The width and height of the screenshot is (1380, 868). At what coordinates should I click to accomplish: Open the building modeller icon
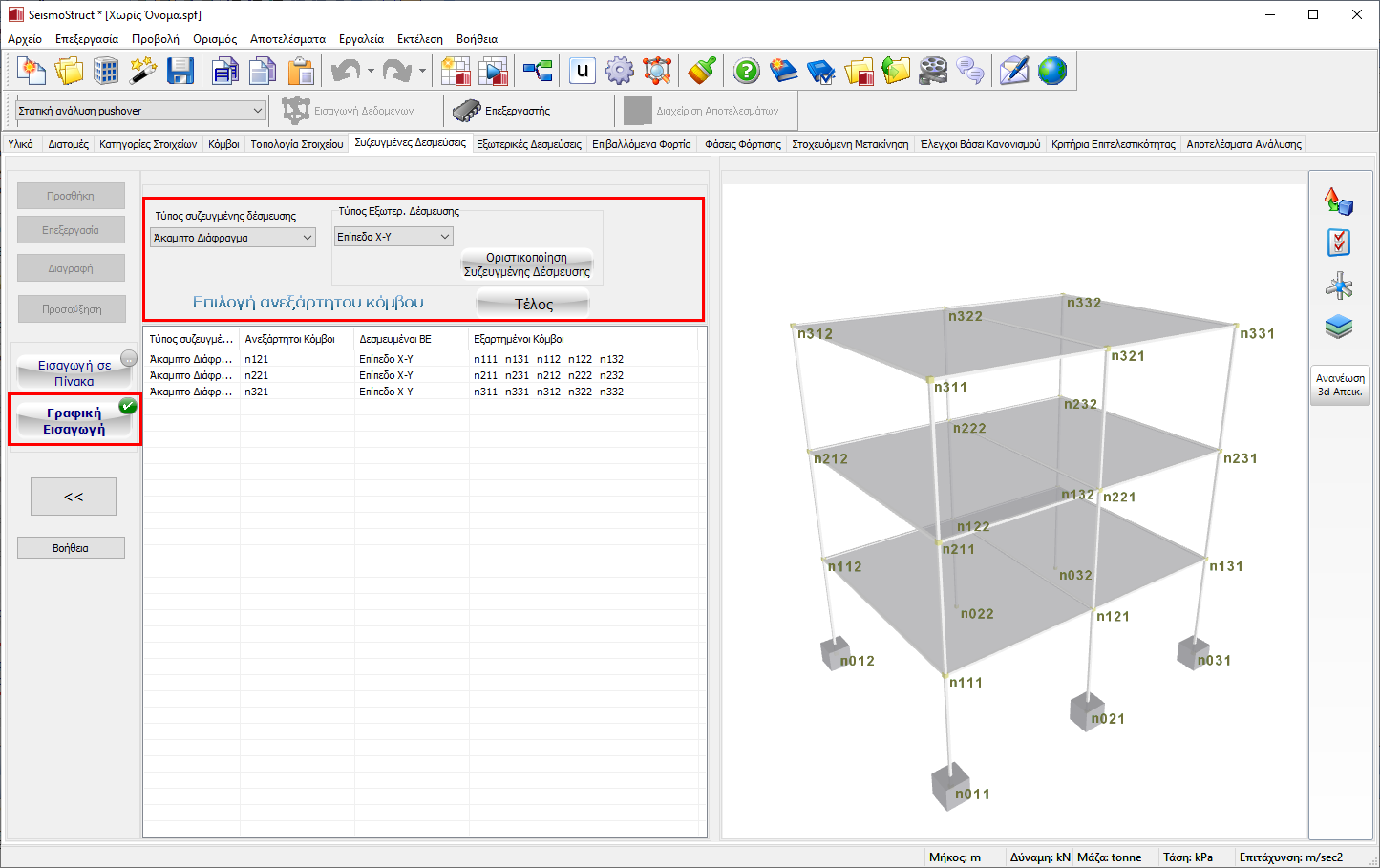(x=106, y=71)
